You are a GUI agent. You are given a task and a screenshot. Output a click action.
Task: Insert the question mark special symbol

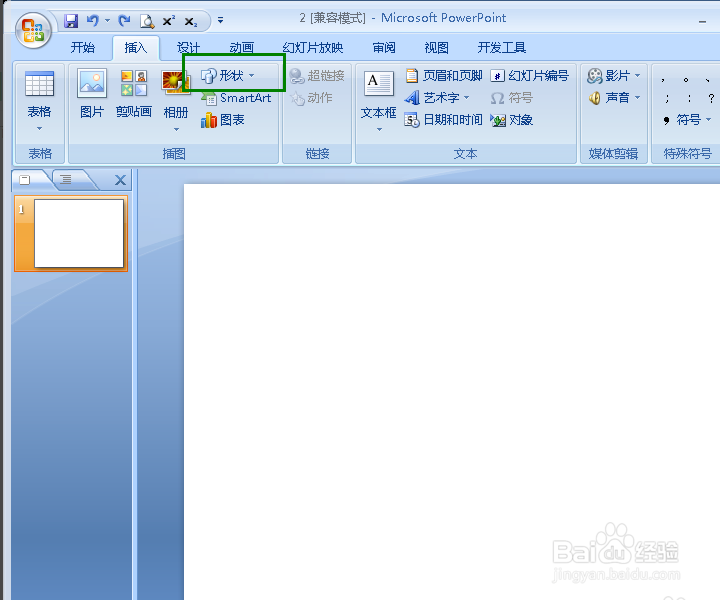point(711,98)
